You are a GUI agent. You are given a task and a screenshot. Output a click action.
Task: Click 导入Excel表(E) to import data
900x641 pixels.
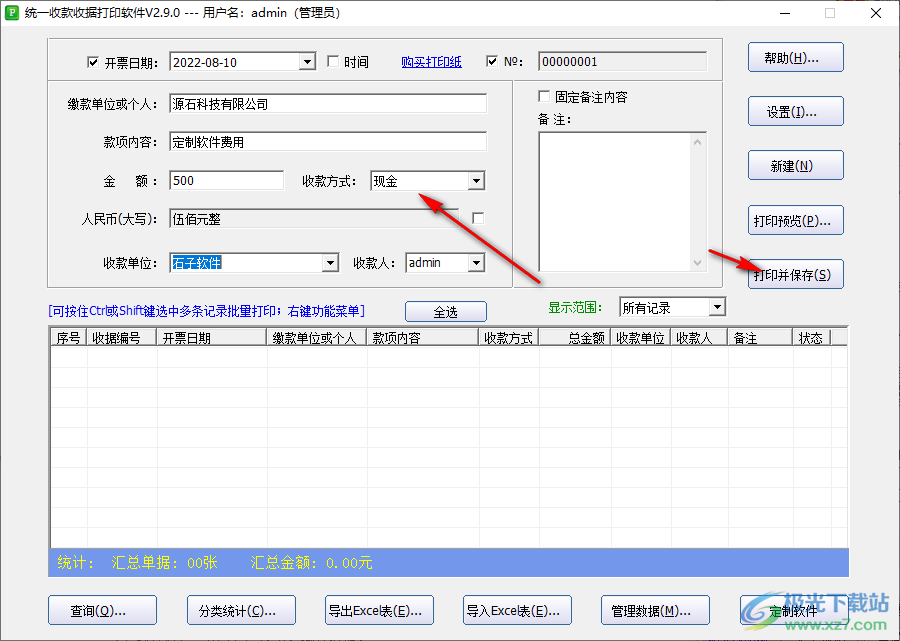click(517, 609)
